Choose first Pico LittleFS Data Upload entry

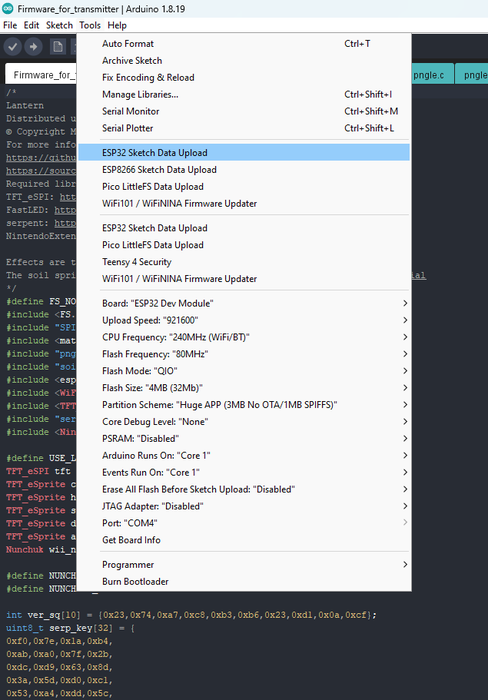point(244,187)
